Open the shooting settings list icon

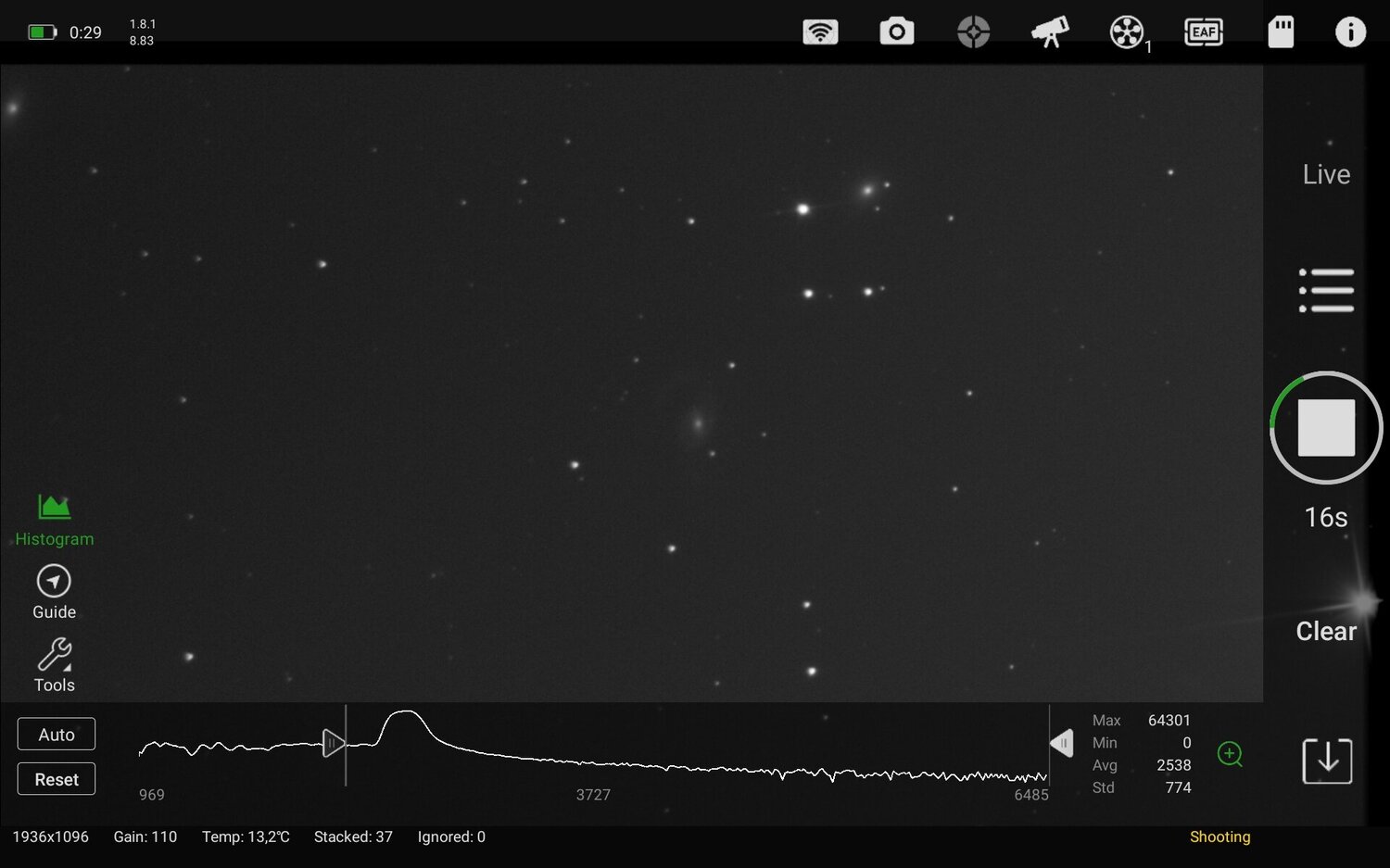click(x=1326, y=290)
